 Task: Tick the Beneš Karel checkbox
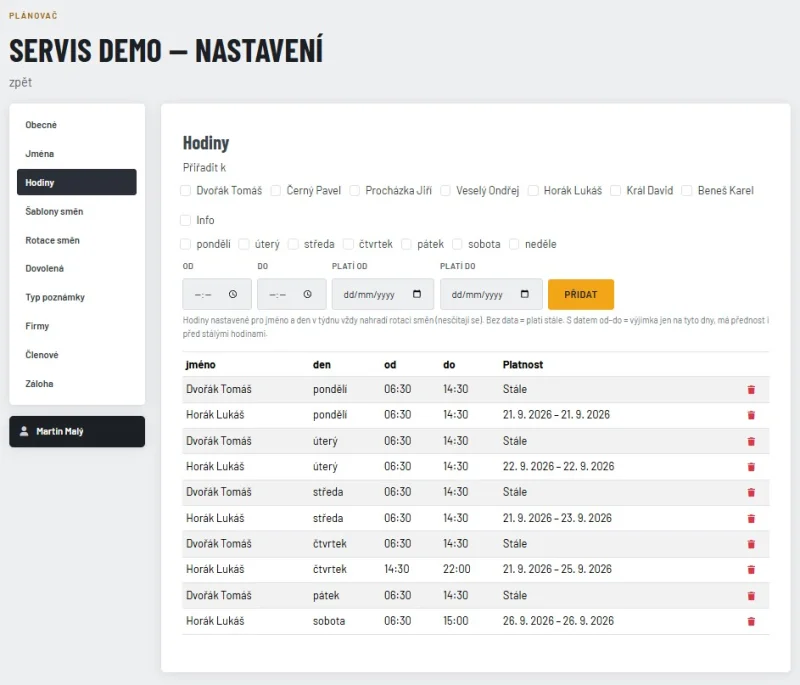click(687, 191)
